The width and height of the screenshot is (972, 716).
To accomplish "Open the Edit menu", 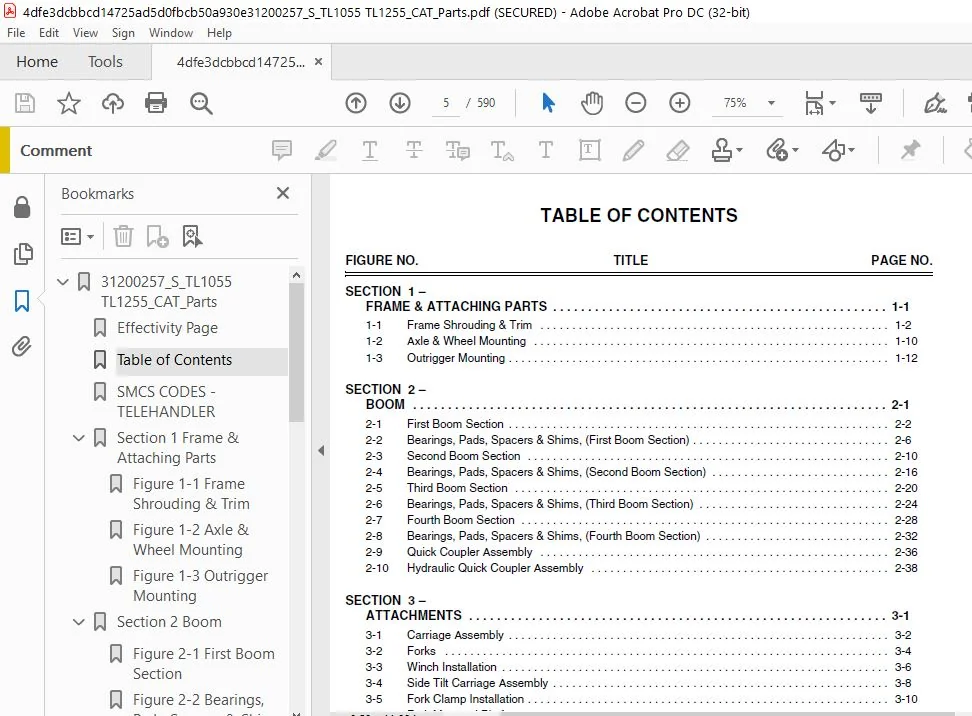I will pyautogui.click(x=49, y=33).
